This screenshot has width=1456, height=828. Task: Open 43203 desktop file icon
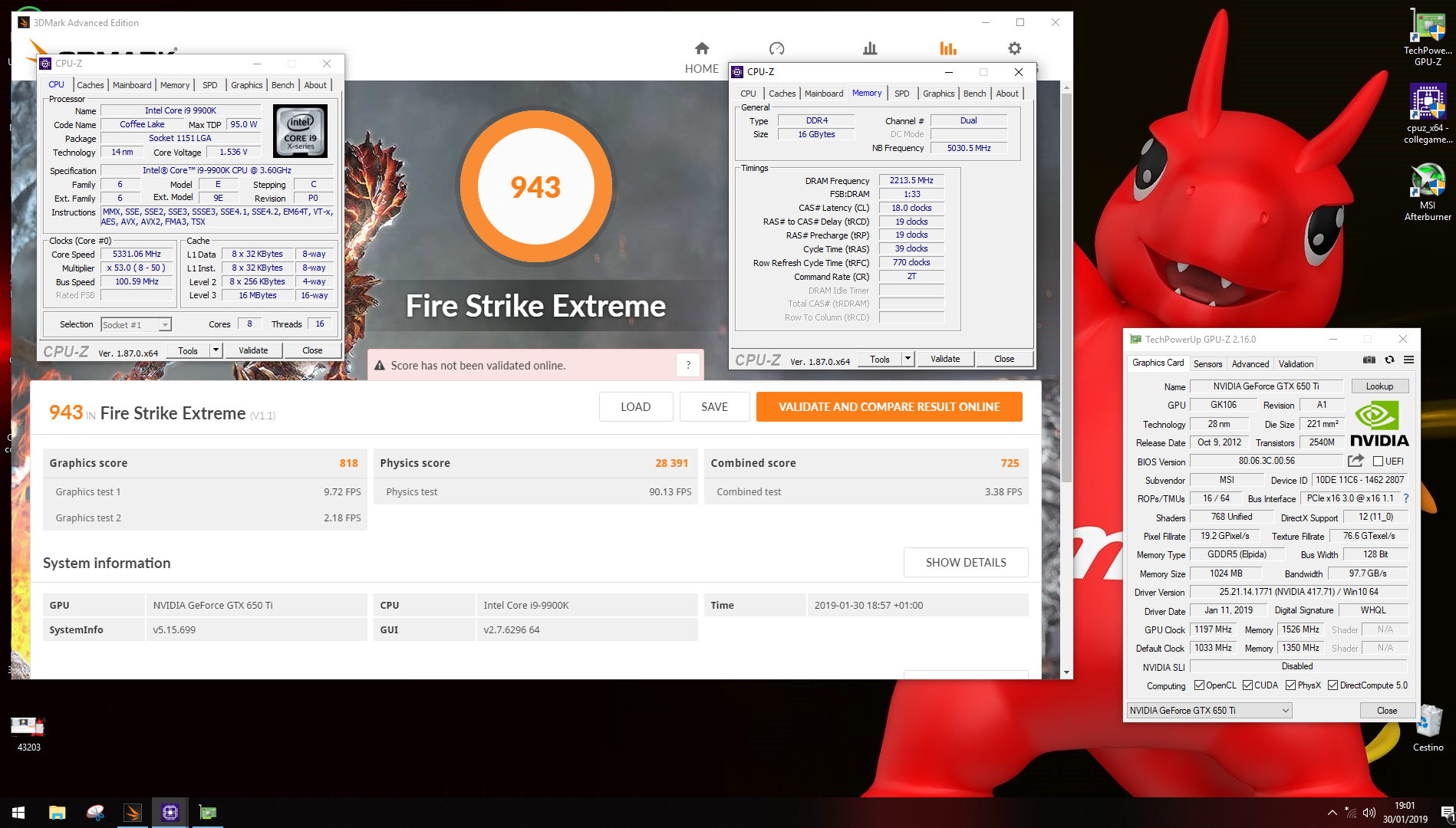click(x=28, y=732)
